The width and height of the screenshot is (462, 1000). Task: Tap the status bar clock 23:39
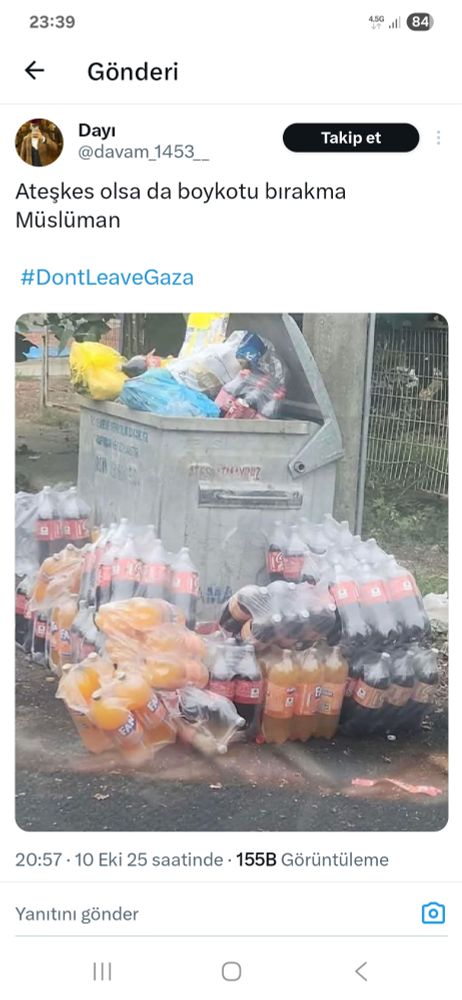click(x=52, y=22)
